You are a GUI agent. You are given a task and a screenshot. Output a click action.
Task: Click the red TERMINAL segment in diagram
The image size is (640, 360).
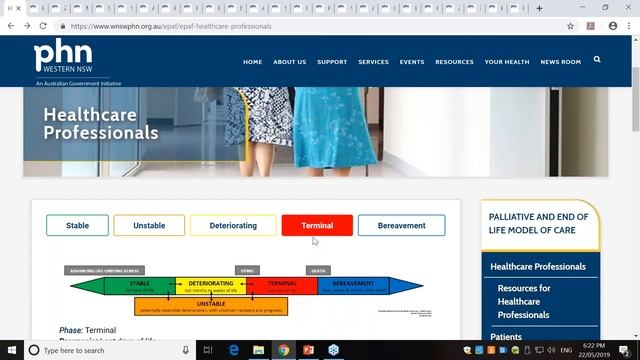[x=282, y=286]
